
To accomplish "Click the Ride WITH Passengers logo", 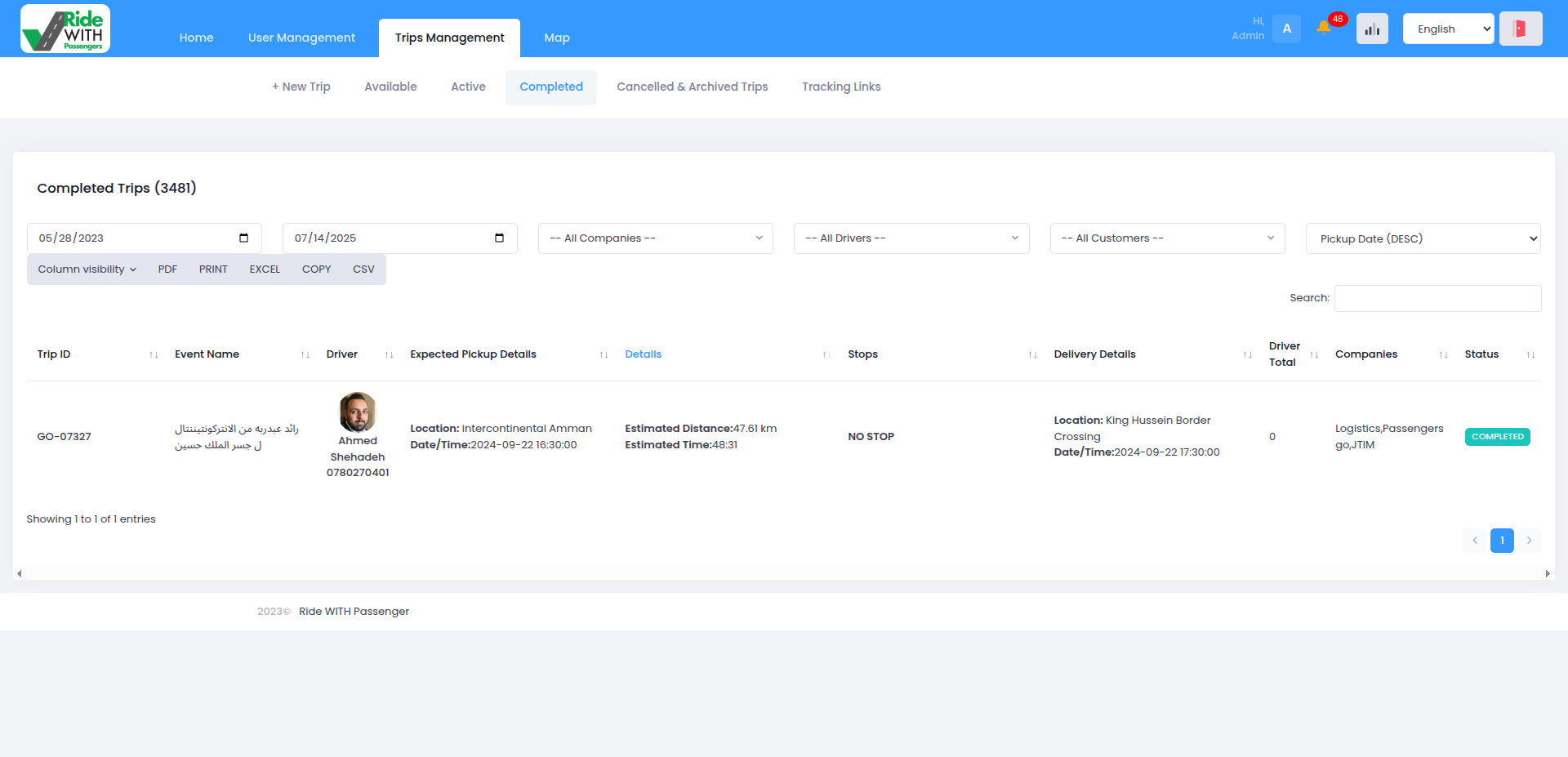I will (64, 28).
